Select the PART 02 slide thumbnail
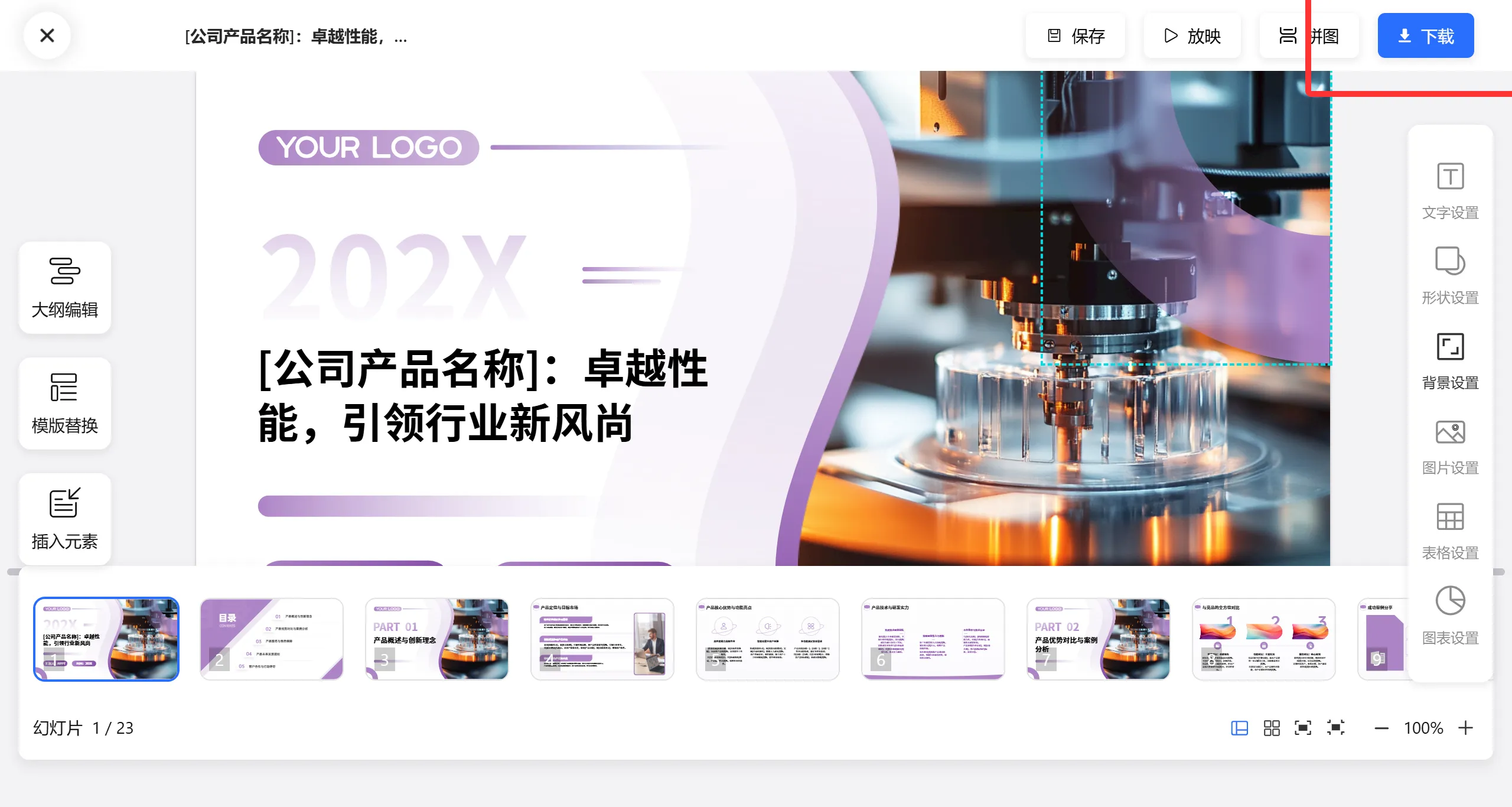 (x=1099, y=639)
